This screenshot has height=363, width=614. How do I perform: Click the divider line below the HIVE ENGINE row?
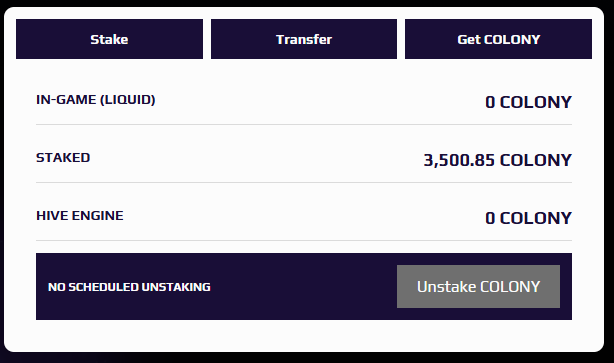point(304,240)
